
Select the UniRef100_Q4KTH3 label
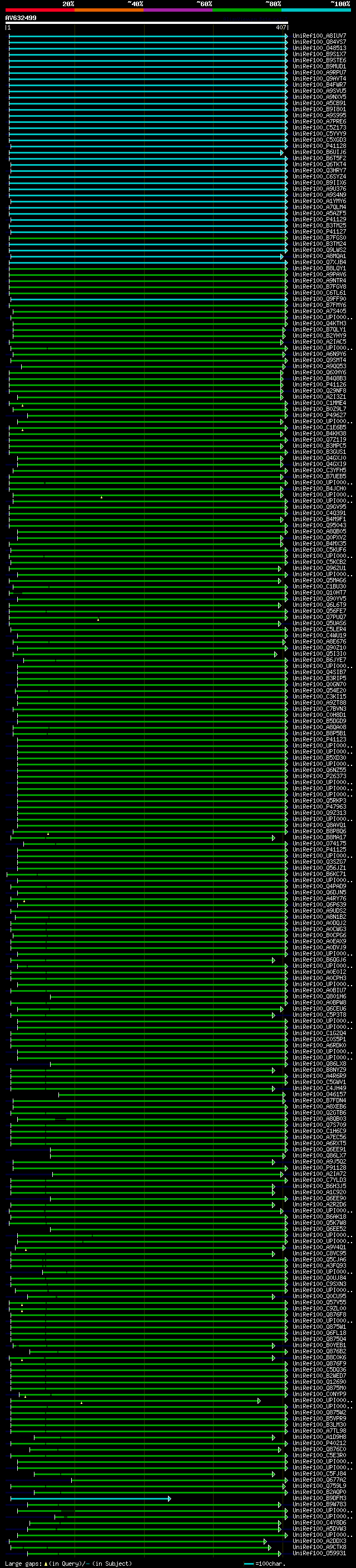[319, 324]
